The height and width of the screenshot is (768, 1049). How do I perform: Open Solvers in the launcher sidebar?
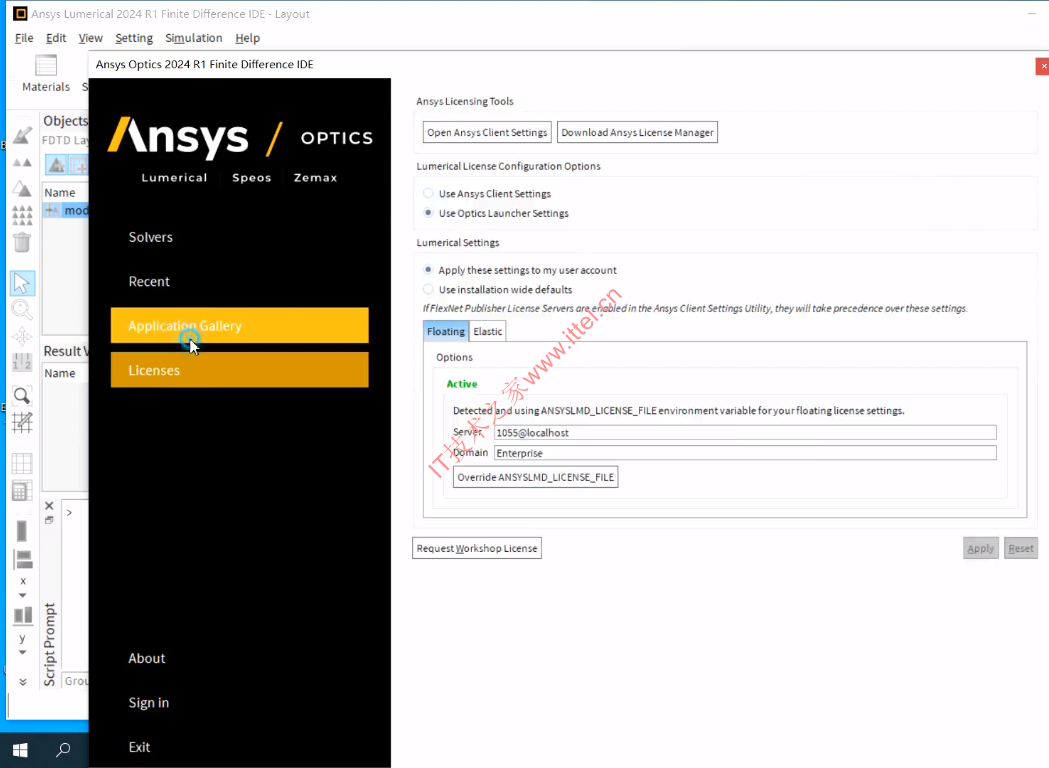151,237
